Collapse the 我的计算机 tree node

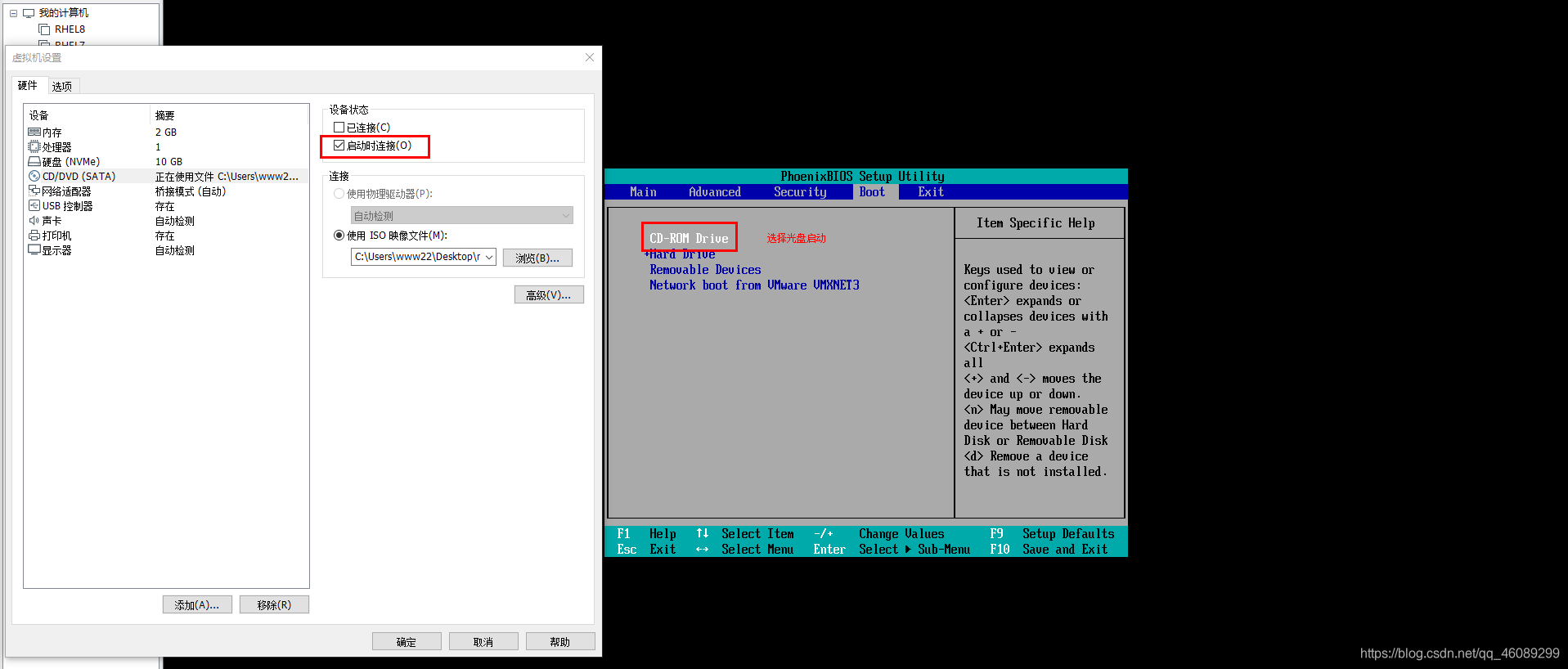[x=13, y=13]
